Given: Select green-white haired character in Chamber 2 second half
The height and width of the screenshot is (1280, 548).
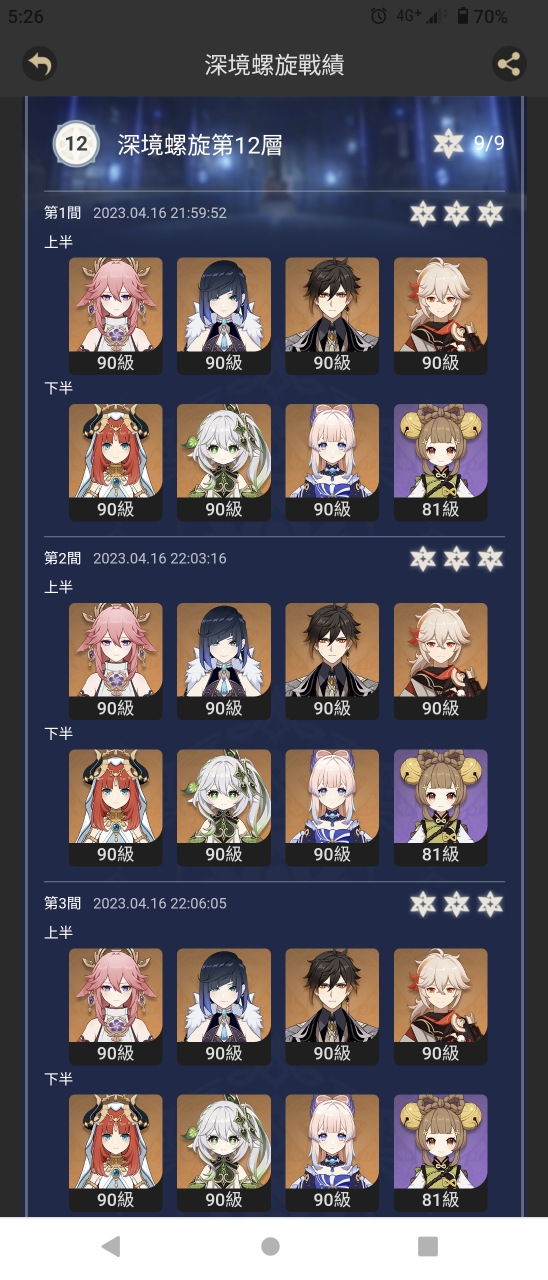Looking at the screenshot, I should (x=224, y=807).
